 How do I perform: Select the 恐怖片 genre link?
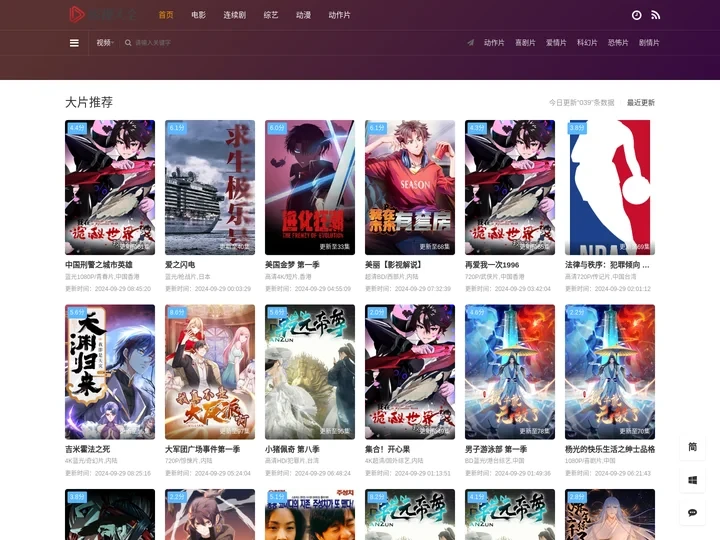click(x=618, y=43)
